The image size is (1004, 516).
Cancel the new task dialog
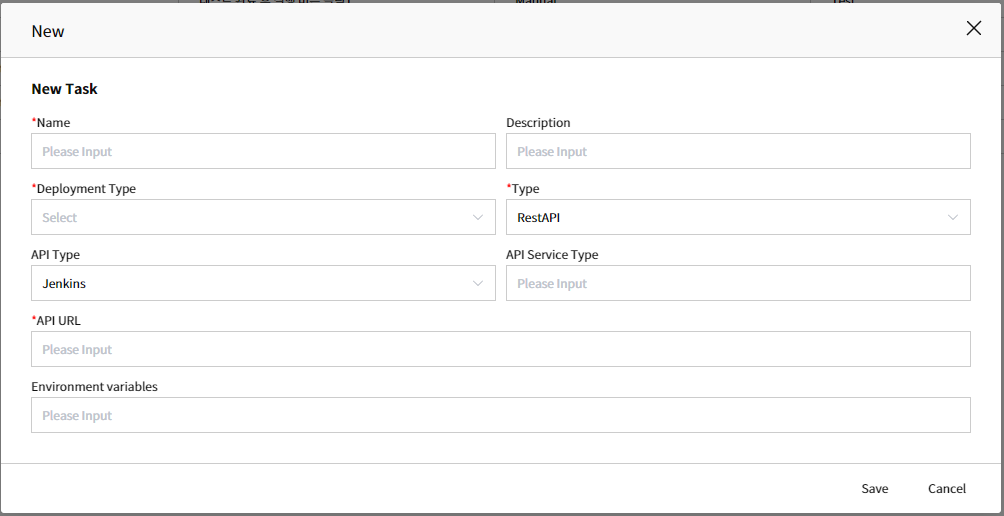tap(946, 489)
